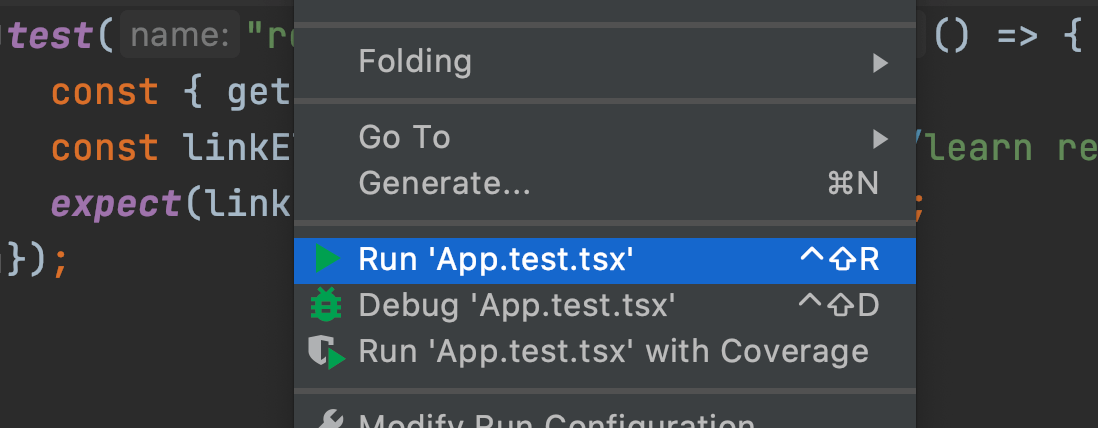The height and width of the screenshot is (428, 1098).
Task: Click the wrench icon for Modify Run Configuration
Action: [x=326, y=420]
